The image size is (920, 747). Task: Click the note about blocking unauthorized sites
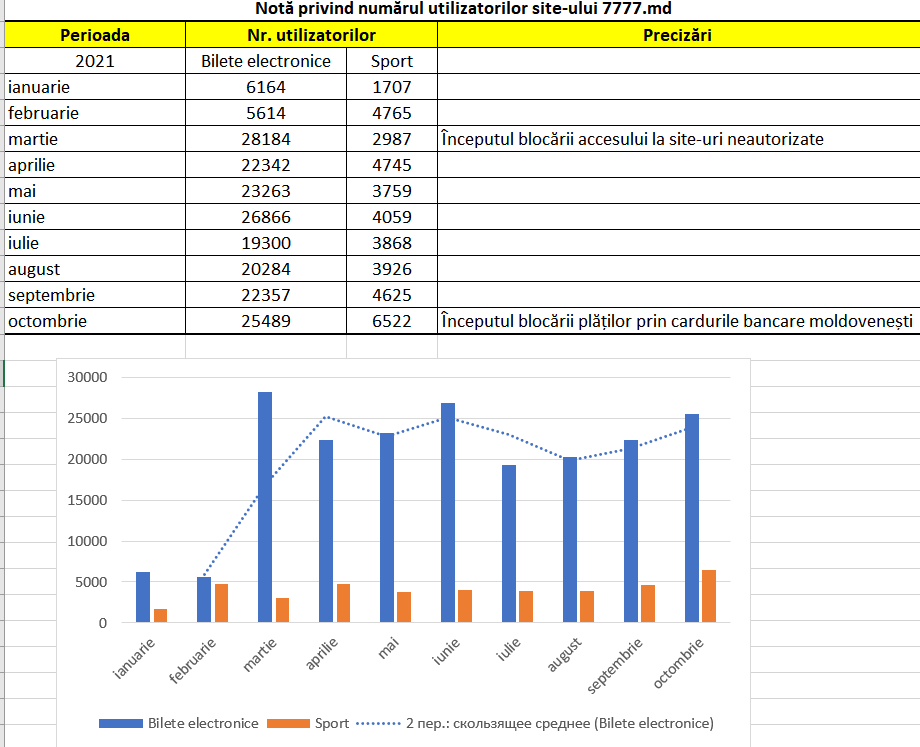tap(631, 139)
